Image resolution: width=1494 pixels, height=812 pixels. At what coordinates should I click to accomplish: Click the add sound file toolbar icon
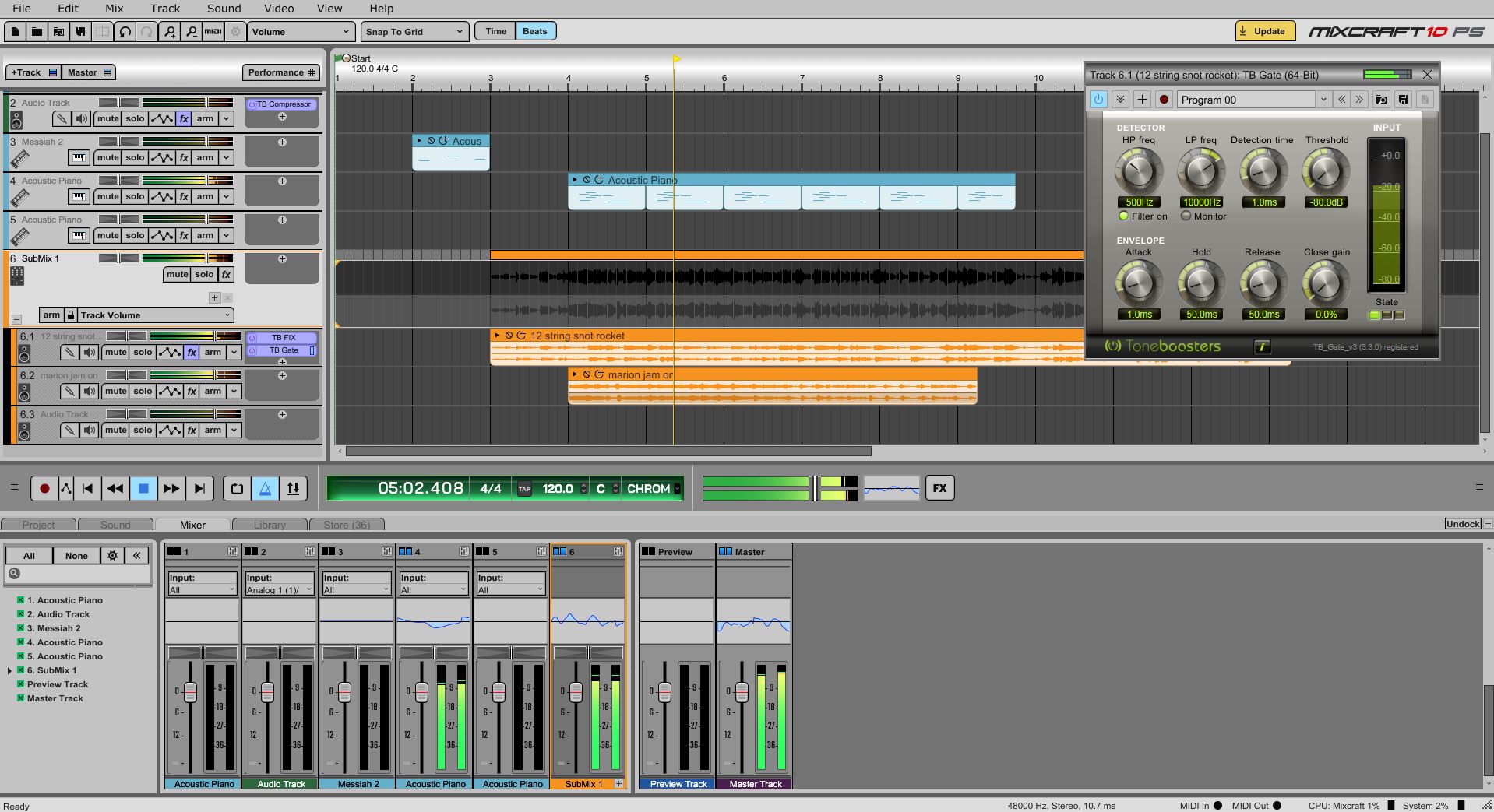click(x=58, y=32)
